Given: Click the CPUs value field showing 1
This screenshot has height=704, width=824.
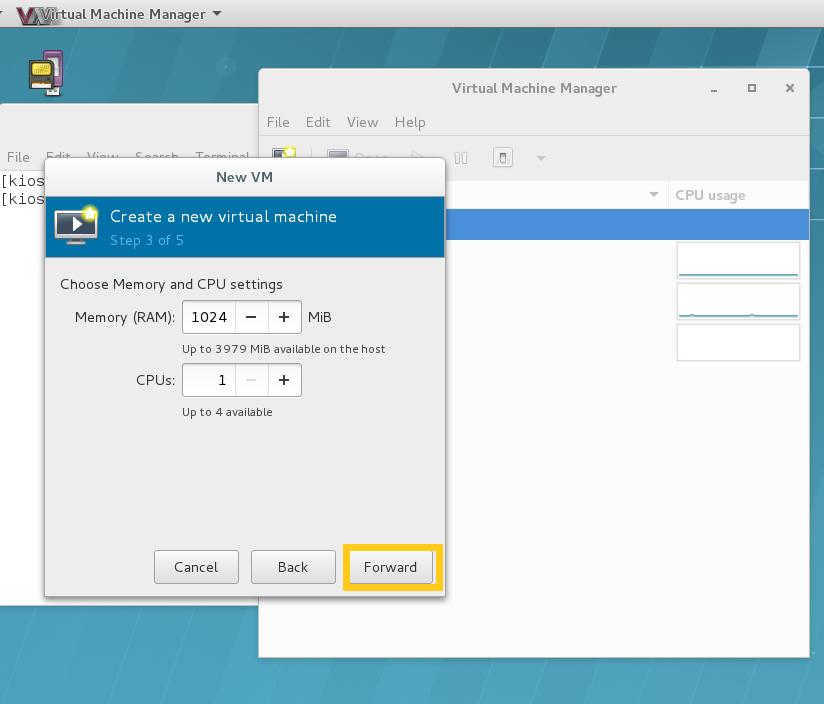Looking at the screenshot, I should [x=209, y=380].
